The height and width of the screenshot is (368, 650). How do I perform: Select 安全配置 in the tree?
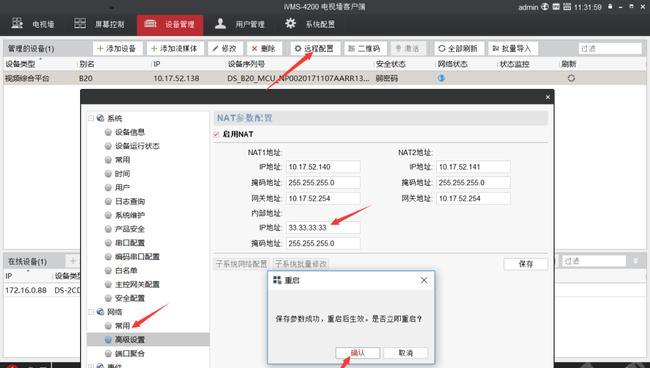point(129,298)
